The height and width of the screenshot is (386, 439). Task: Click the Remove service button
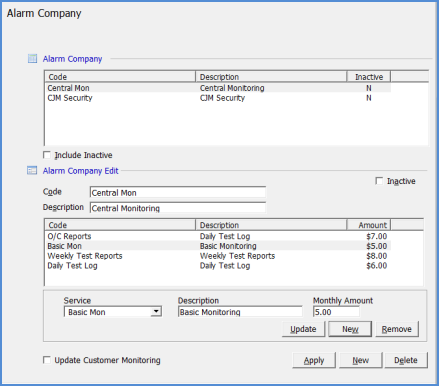click(397, 329)
